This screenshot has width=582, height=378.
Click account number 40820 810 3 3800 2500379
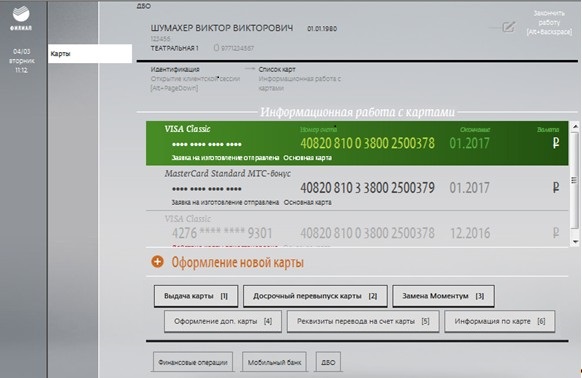coord(367,188)
